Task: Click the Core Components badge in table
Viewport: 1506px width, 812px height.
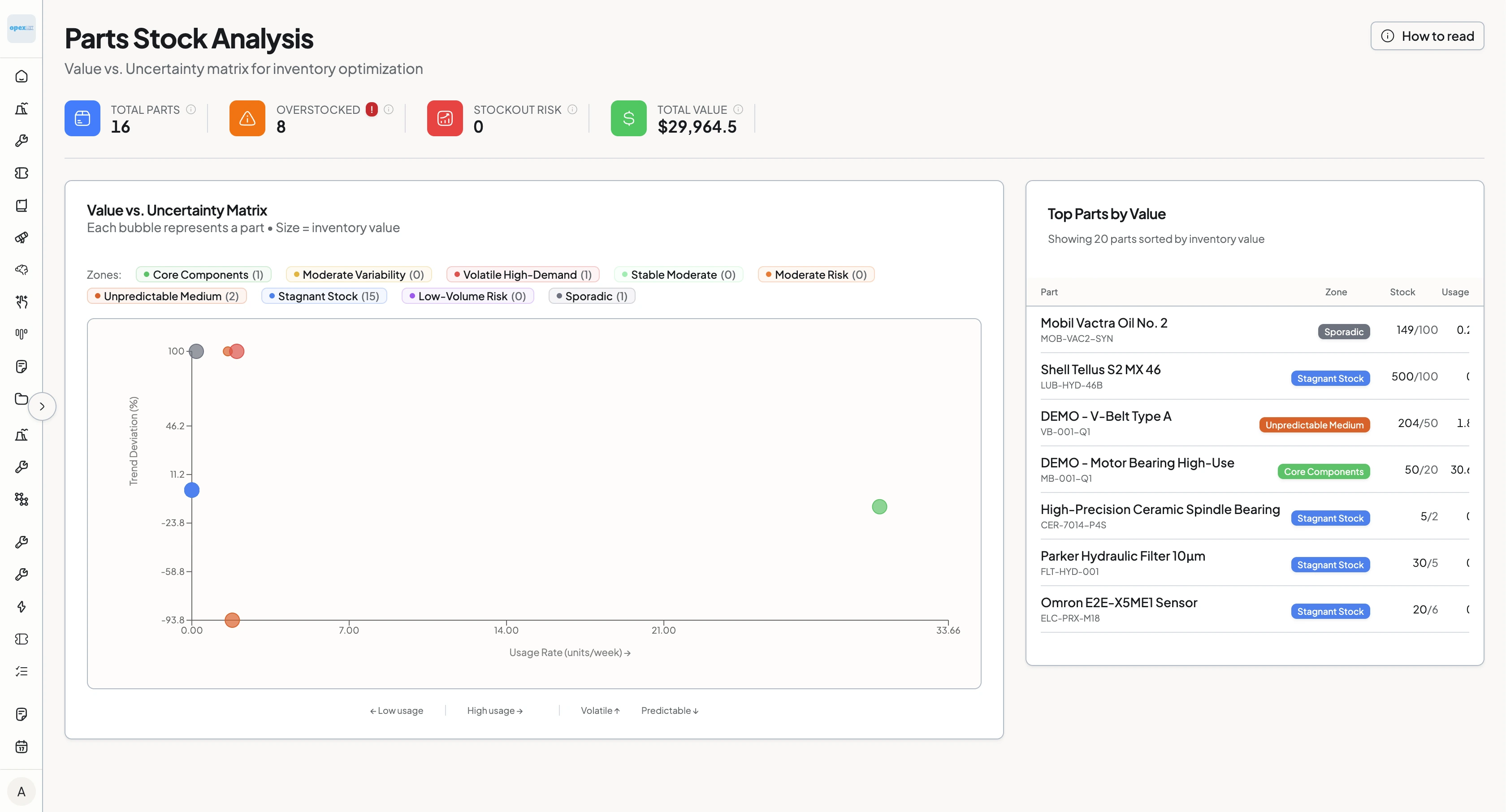Action: point(1324,472)
